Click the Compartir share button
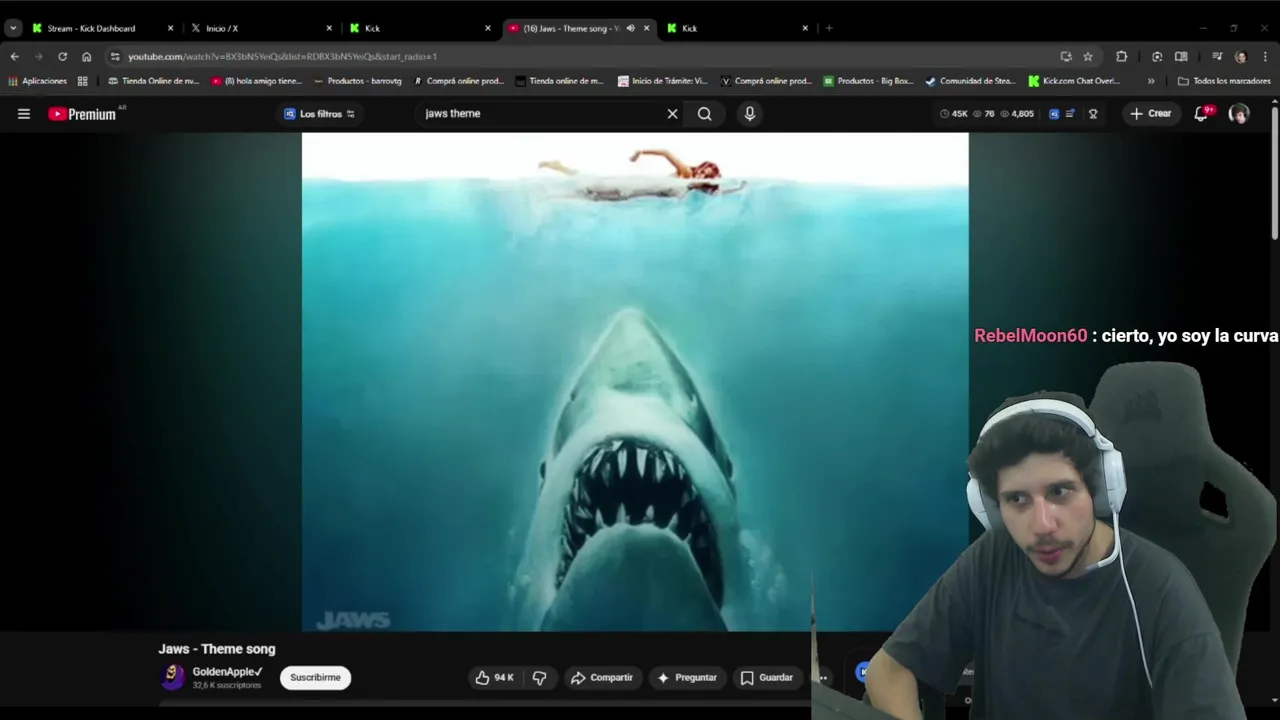Viewport: 1280px width, 720px height. 601,678
